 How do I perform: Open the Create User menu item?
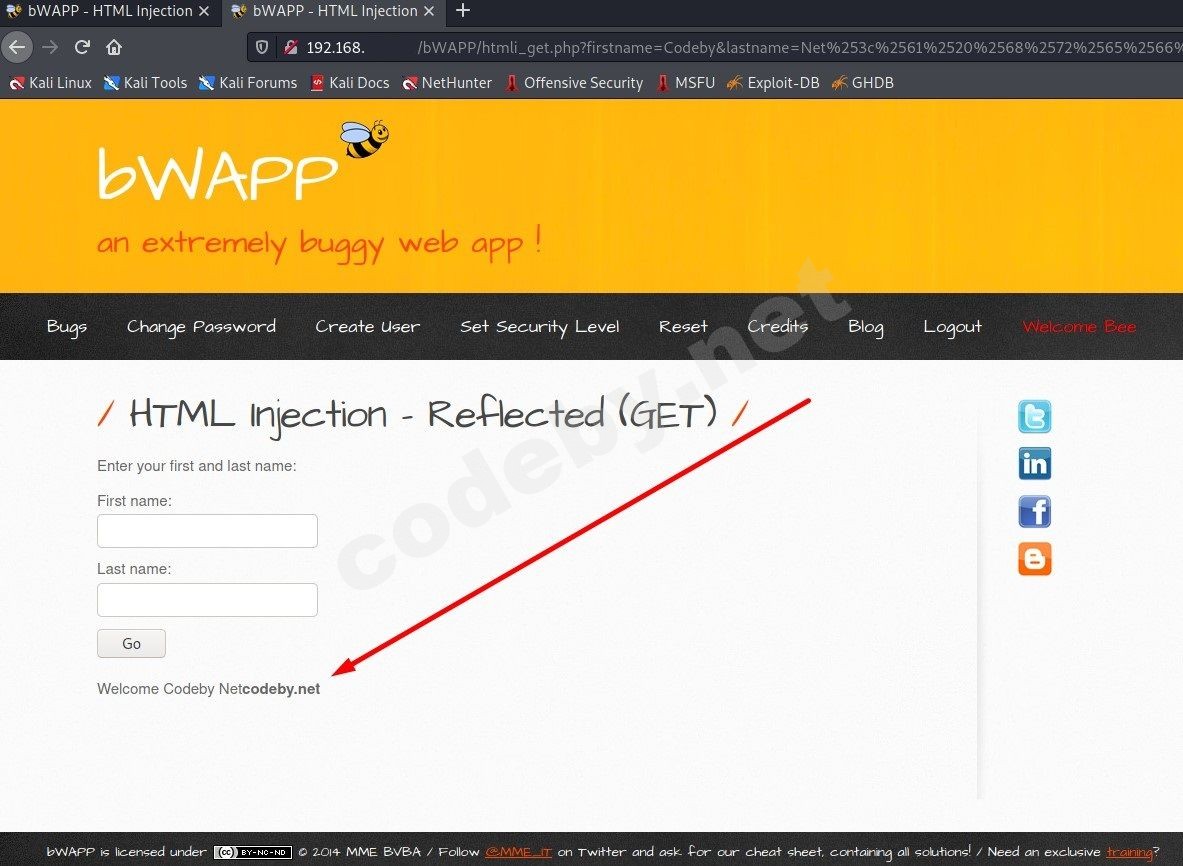point(367,327)
